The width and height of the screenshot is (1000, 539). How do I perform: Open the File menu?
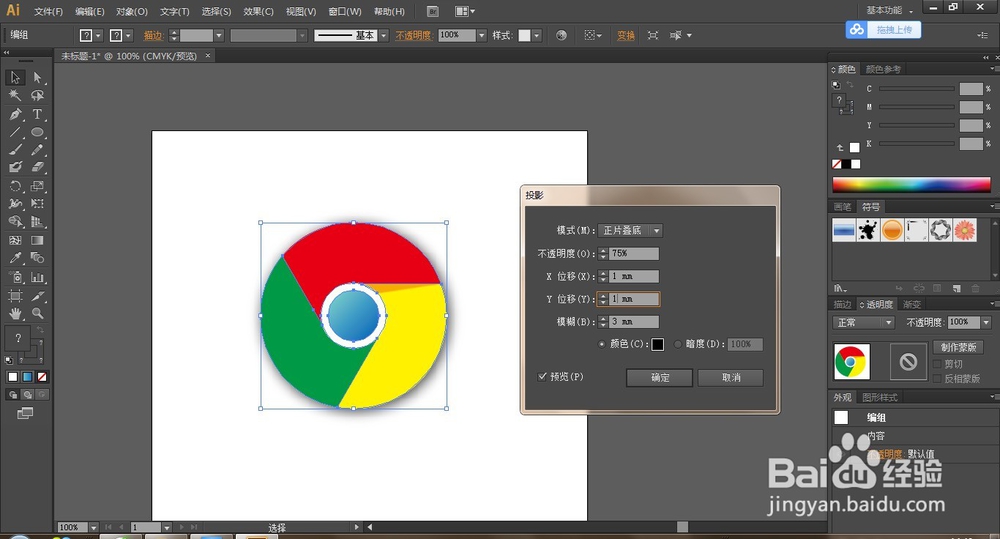[x=48, y=11]
